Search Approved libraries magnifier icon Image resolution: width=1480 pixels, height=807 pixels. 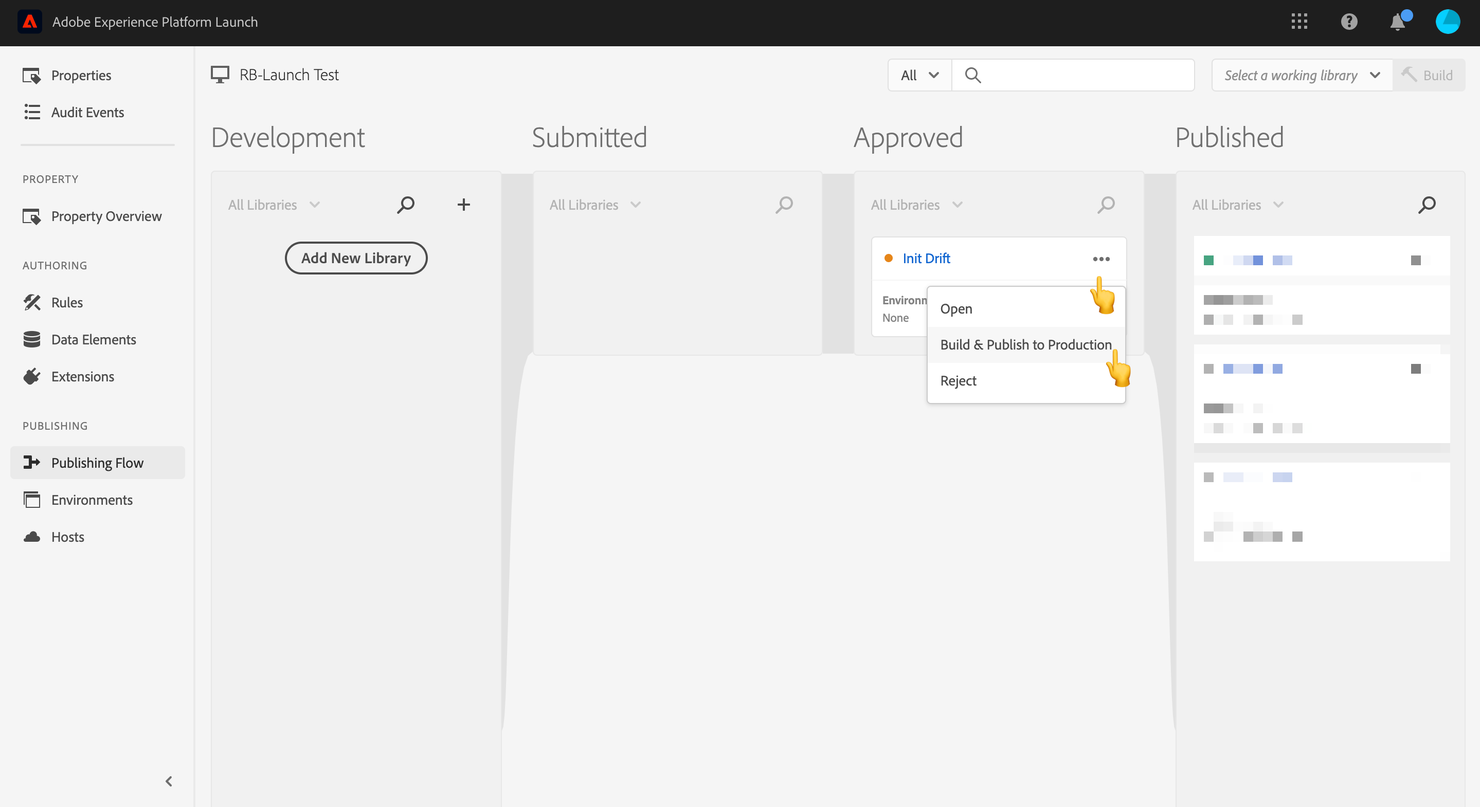click(1106, 205)
